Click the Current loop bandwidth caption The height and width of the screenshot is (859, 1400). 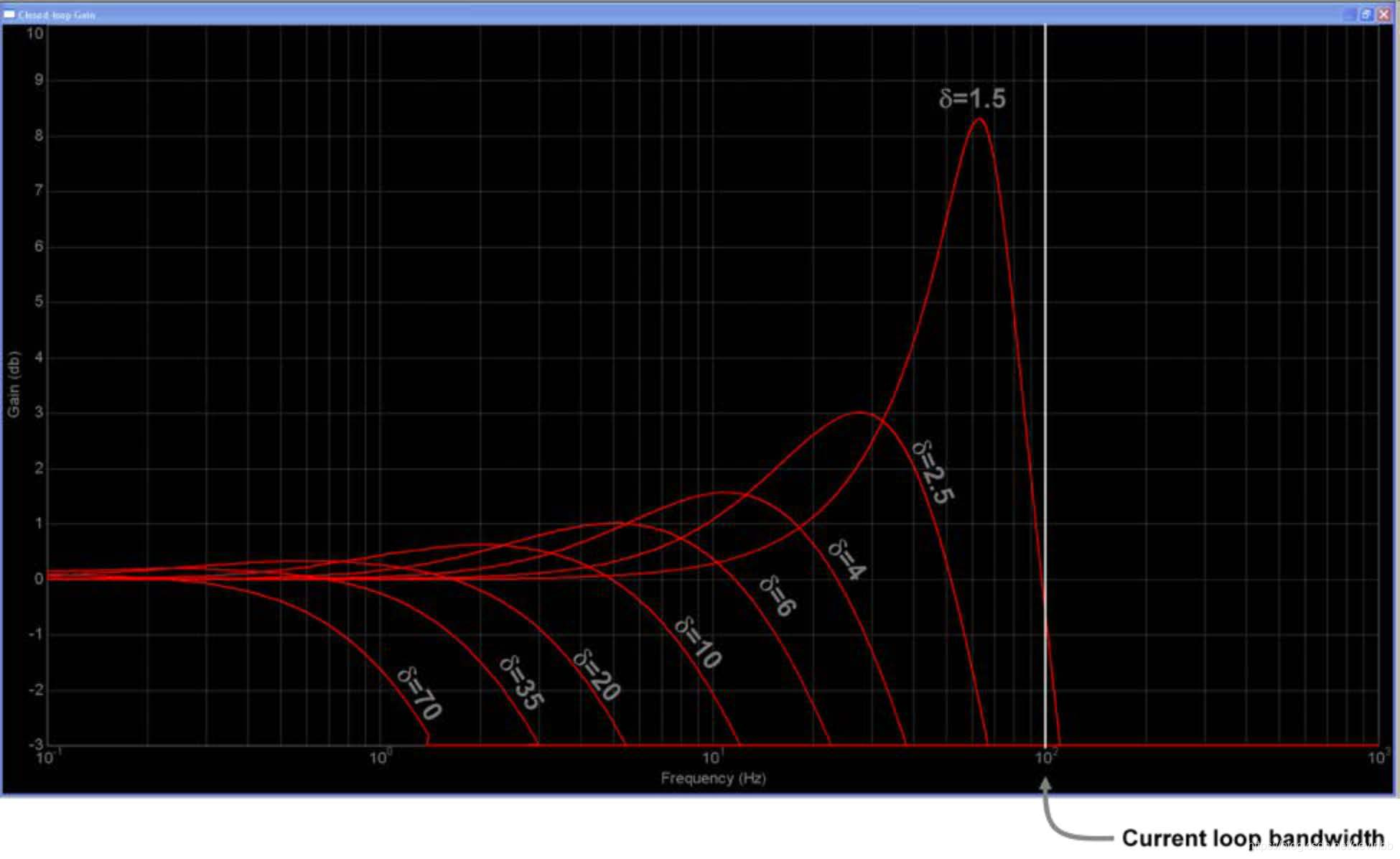1254,838
